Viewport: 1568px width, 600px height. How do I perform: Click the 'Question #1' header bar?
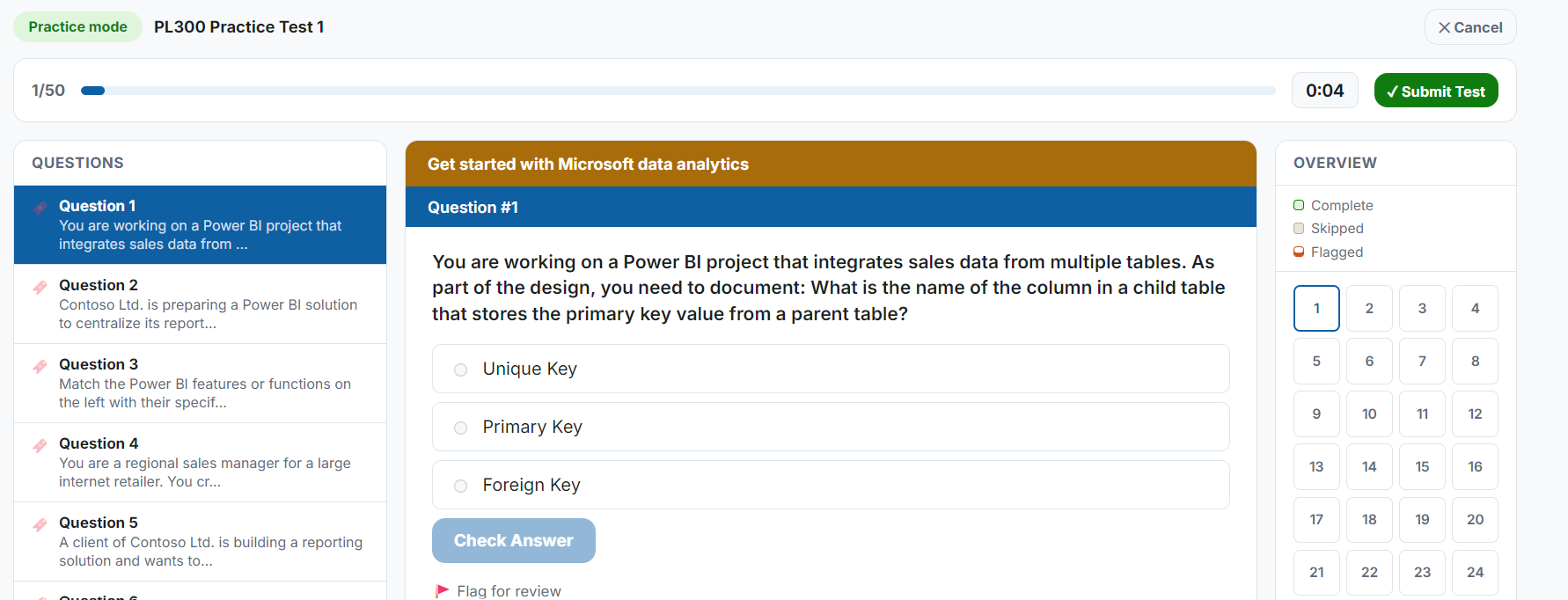[x=831, y=207]
